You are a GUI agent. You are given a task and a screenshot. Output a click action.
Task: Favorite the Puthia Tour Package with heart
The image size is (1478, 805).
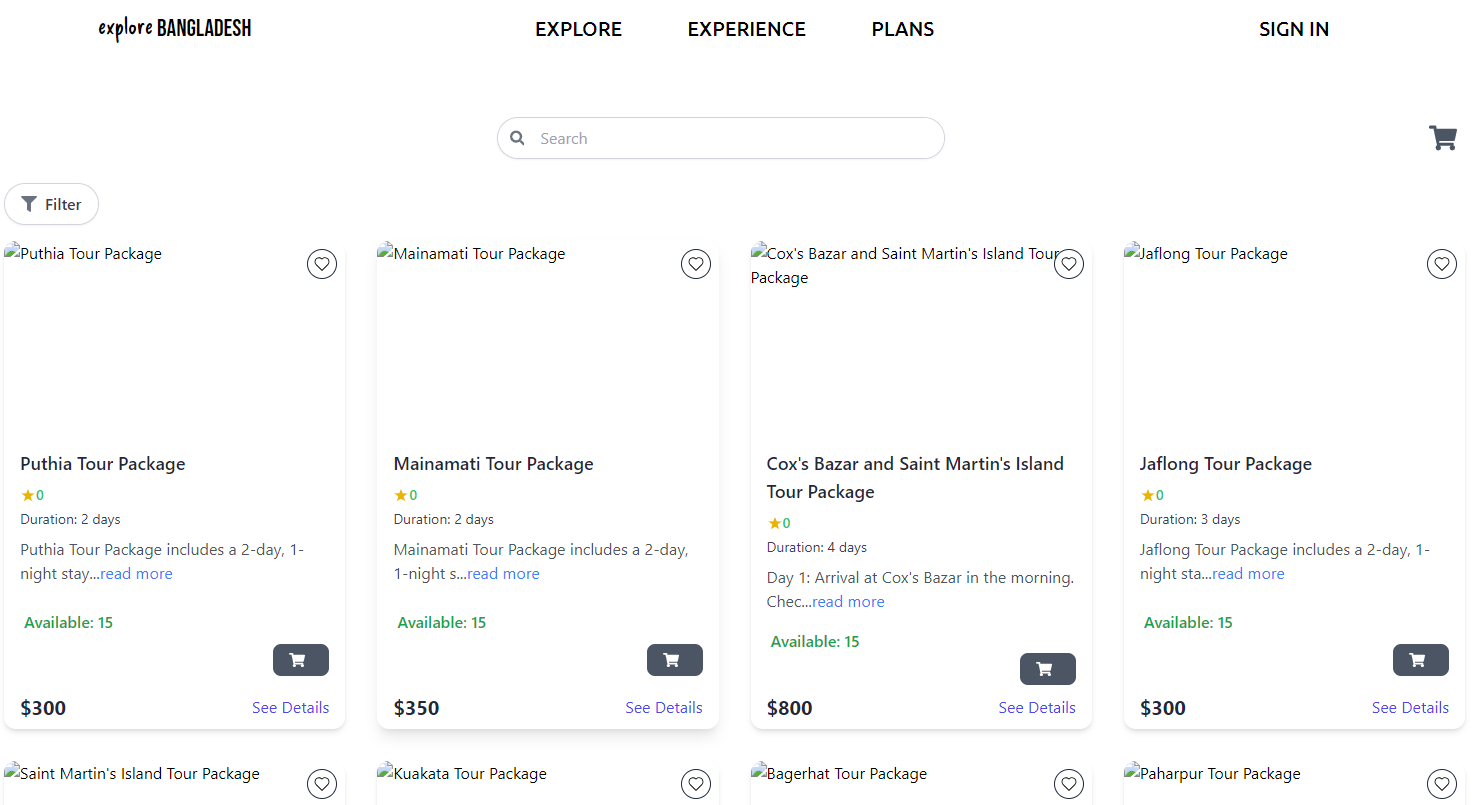coord(322,264)
